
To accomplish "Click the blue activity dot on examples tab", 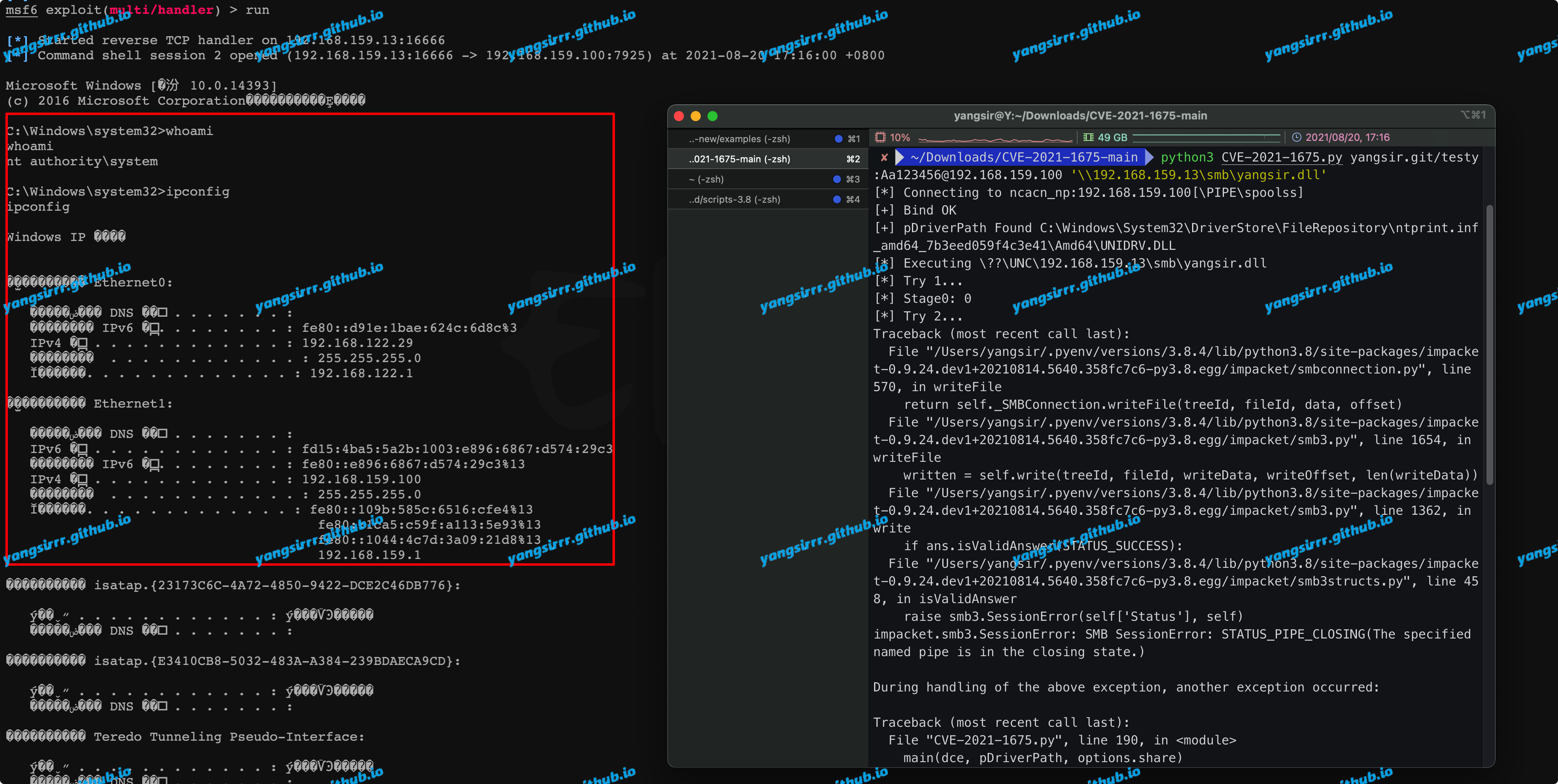I will (838, 138).
